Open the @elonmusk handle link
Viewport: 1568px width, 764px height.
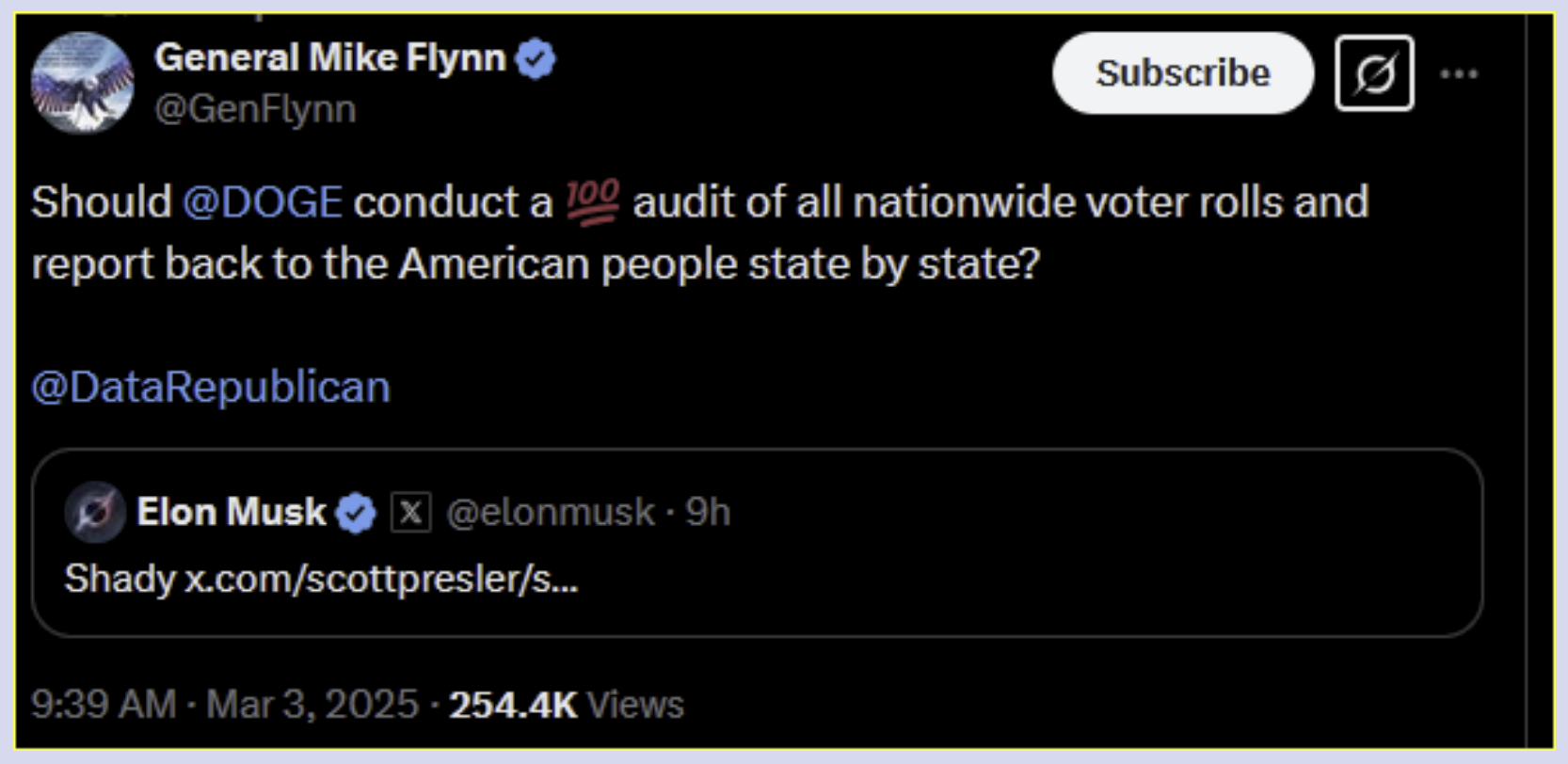coord(550,512)
